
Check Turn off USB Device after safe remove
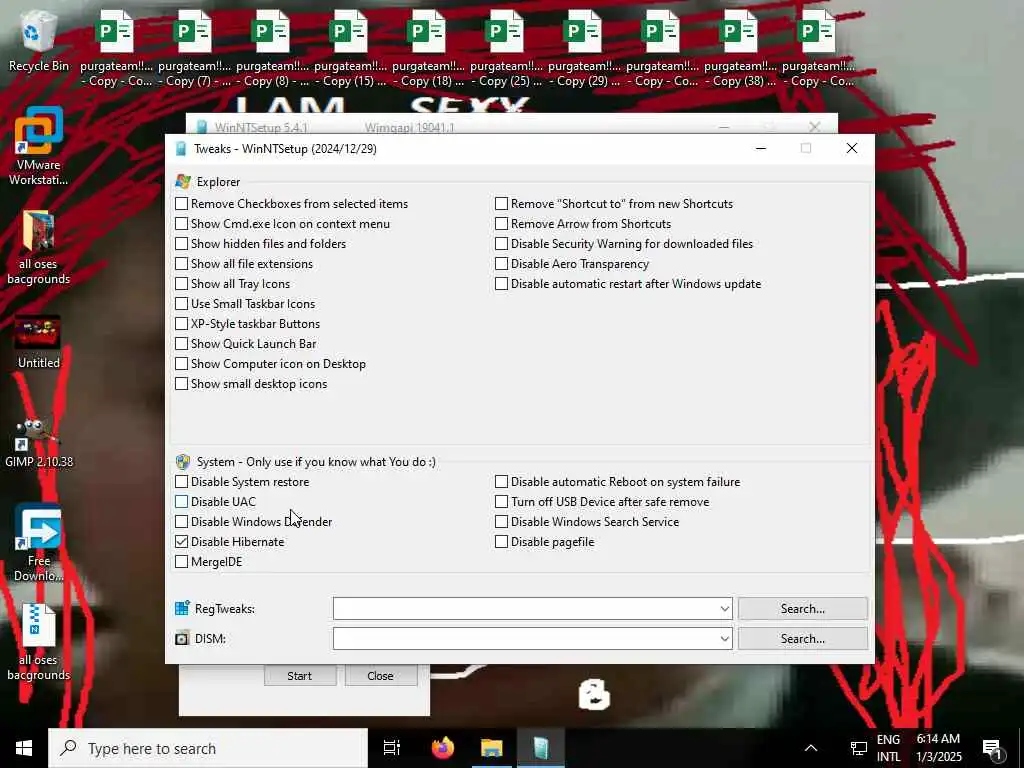click(502, 502)
